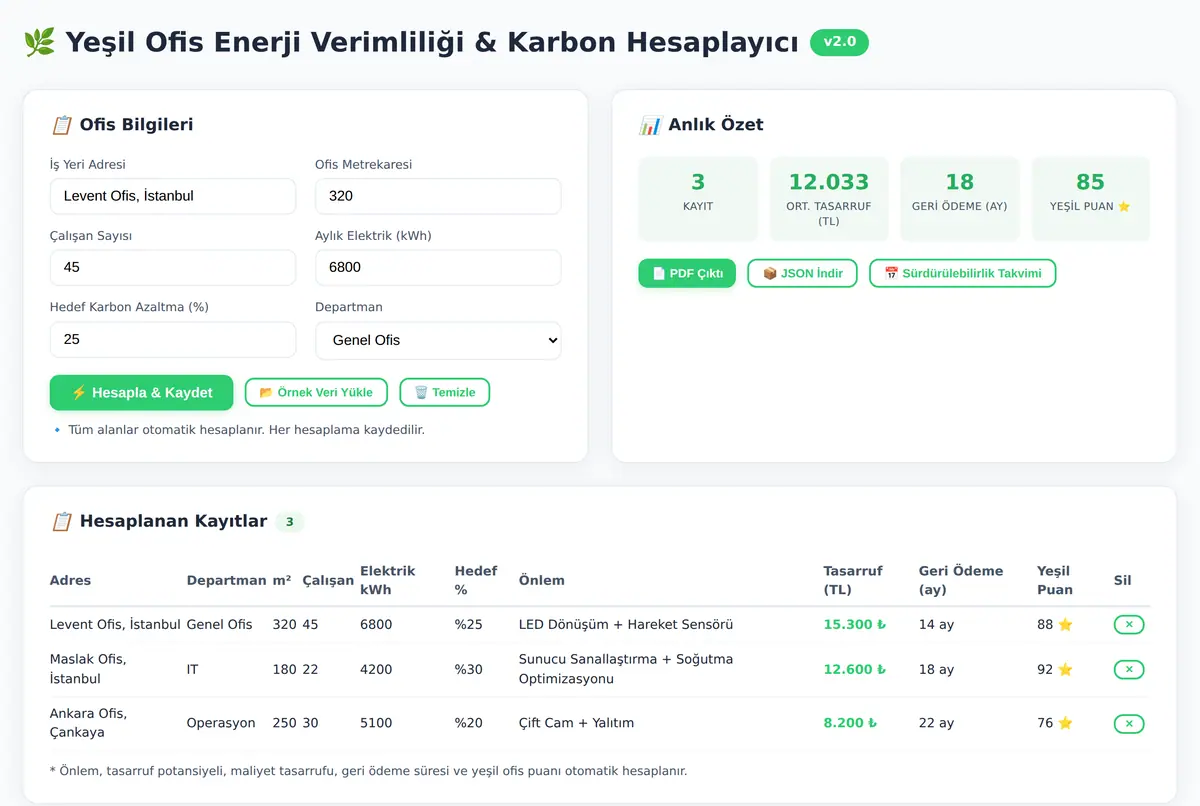Screen dimensions: 1200x806
Task: Click the Yeşil Puan column header
Action: tap(1055, 581)
